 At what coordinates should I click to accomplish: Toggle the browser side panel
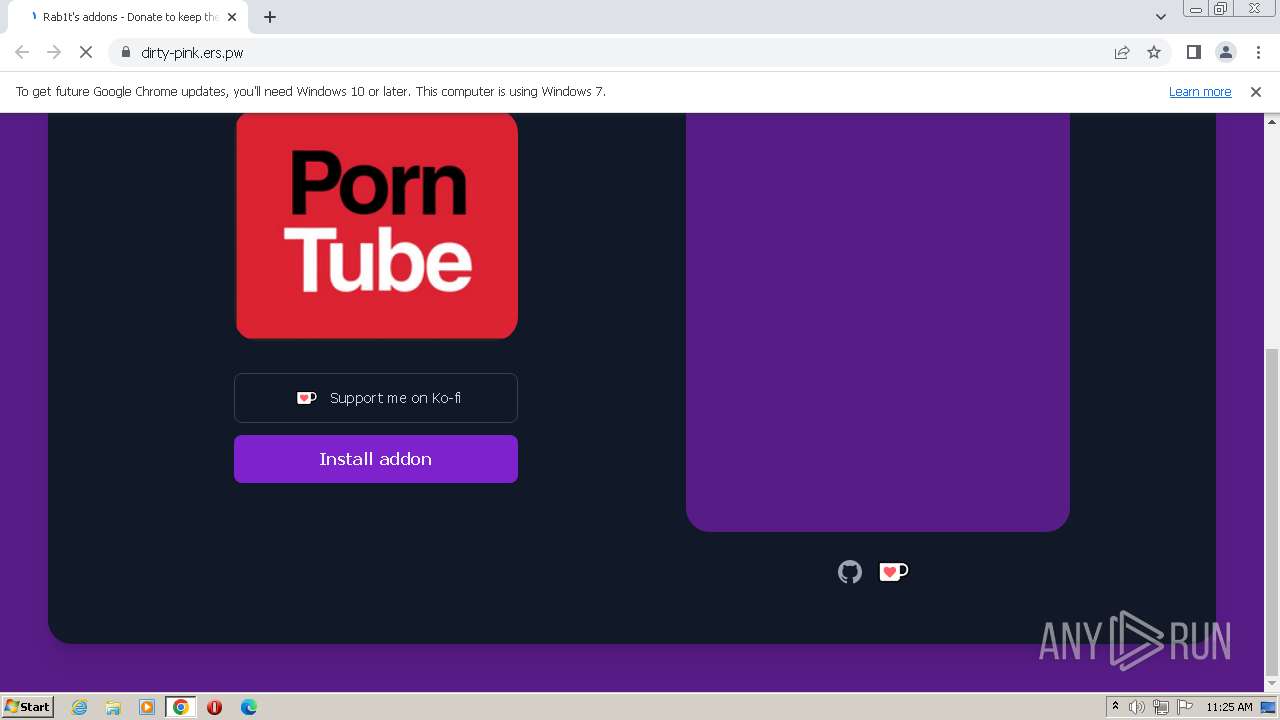pyautogui.click(x=1193, y=53)
